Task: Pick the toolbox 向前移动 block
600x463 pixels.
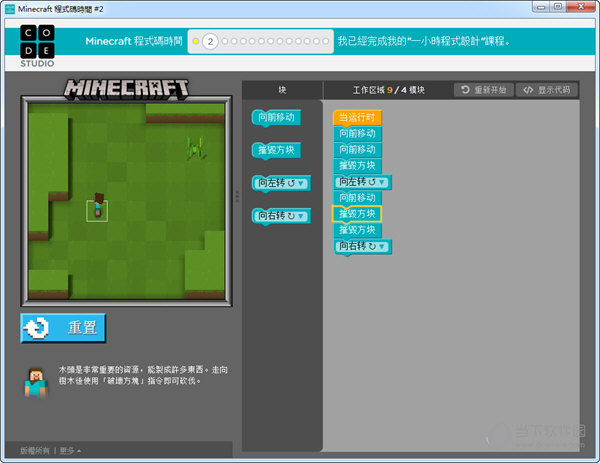Action: [x=276, y=117]
